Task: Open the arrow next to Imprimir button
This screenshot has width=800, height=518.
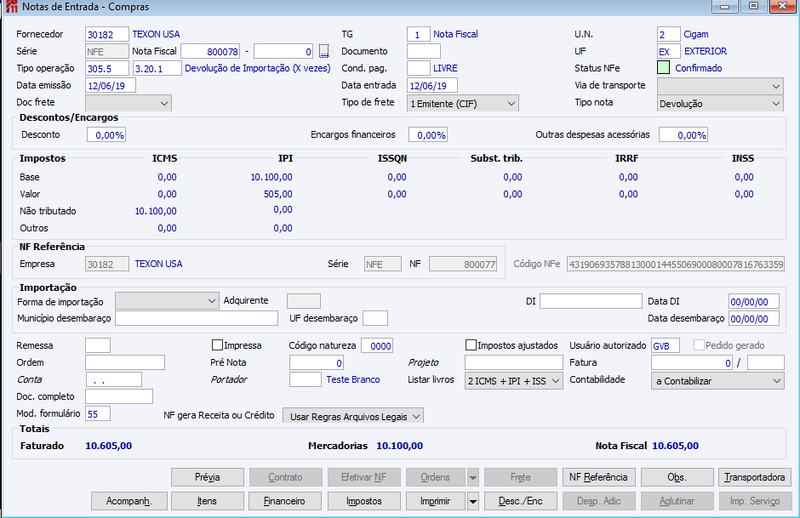Action: 473,501
